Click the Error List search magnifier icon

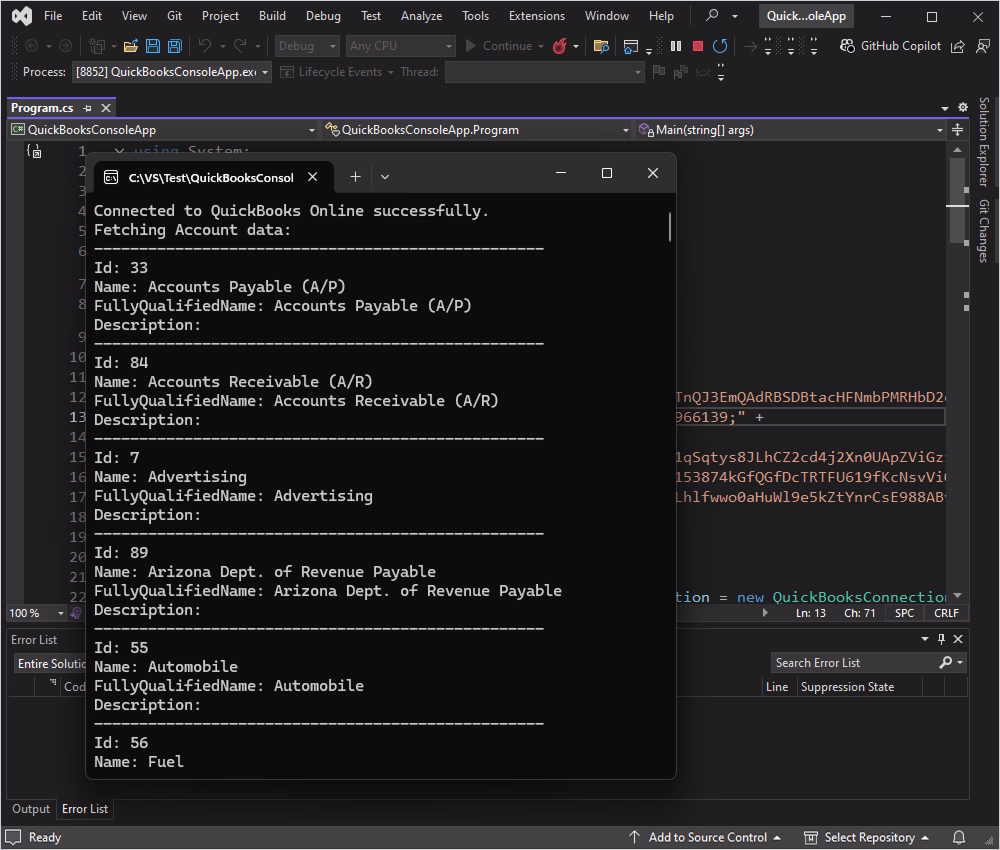click(x=945, y=663)
